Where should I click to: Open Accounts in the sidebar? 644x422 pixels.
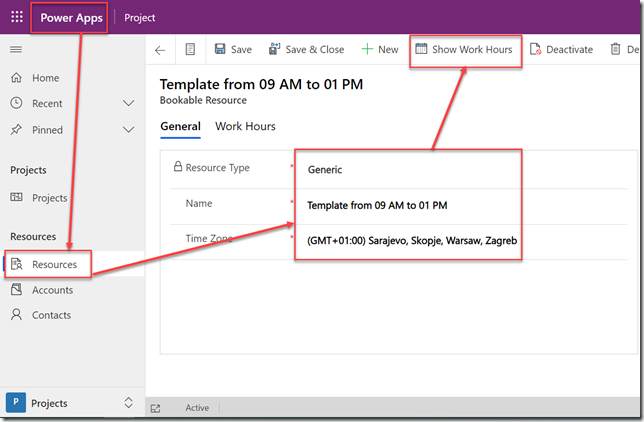pyautogui.click(x=53, y=290)
